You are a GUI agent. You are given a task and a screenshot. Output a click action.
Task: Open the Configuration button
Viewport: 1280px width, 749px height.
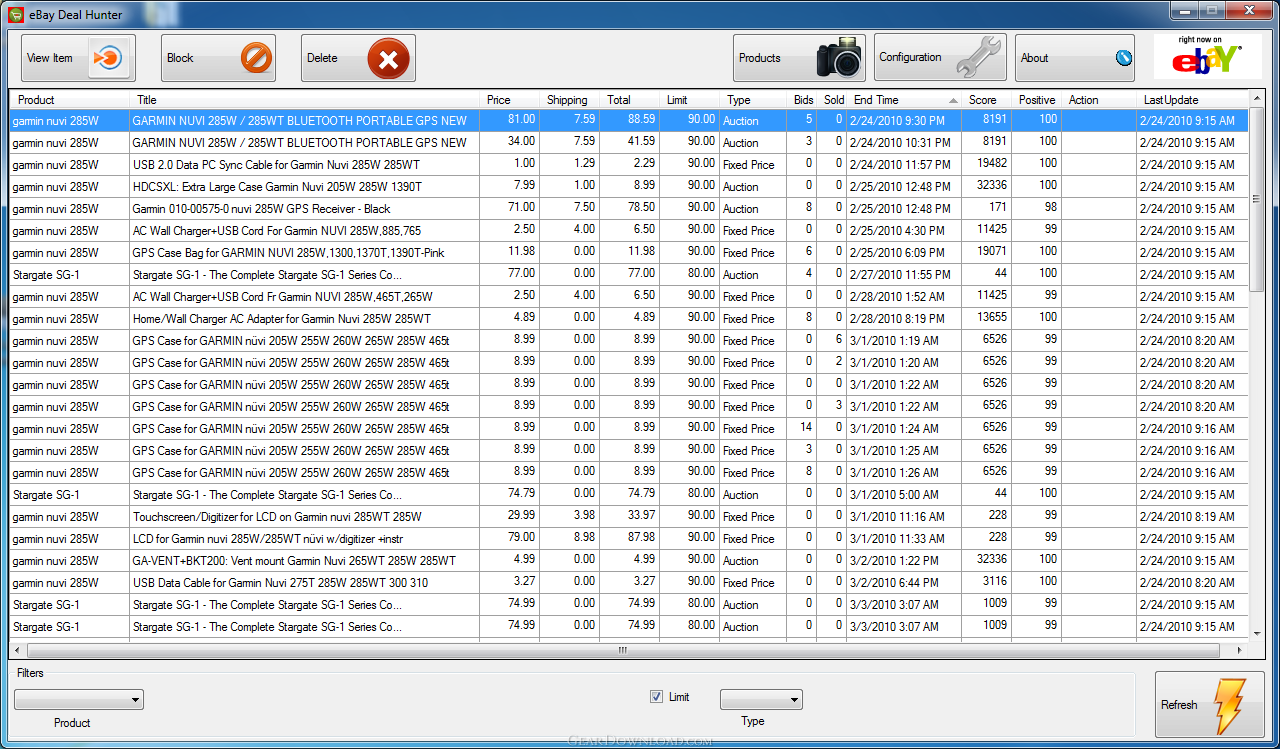(x=940, y=58)
